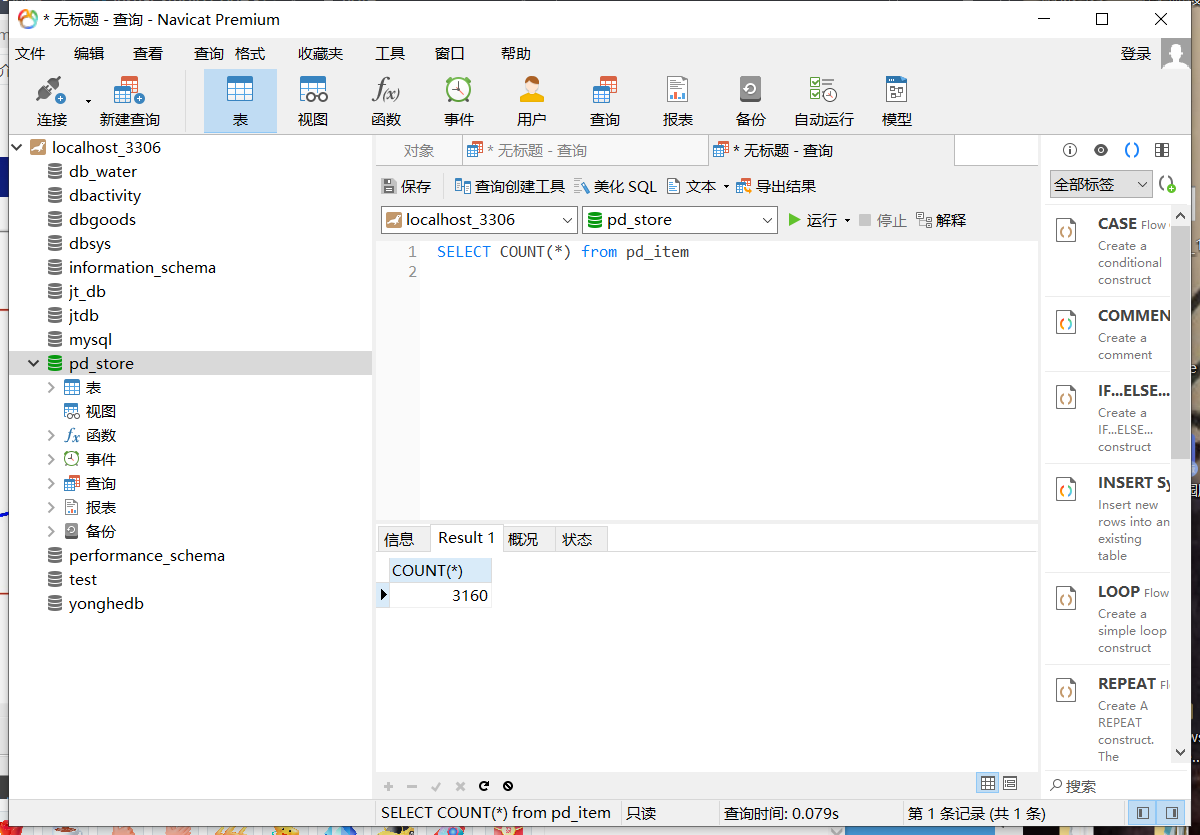Viewport: 1200px width, 835px height.
Task: Click the eye preview icon in right panel
Action: point(1101,150)
